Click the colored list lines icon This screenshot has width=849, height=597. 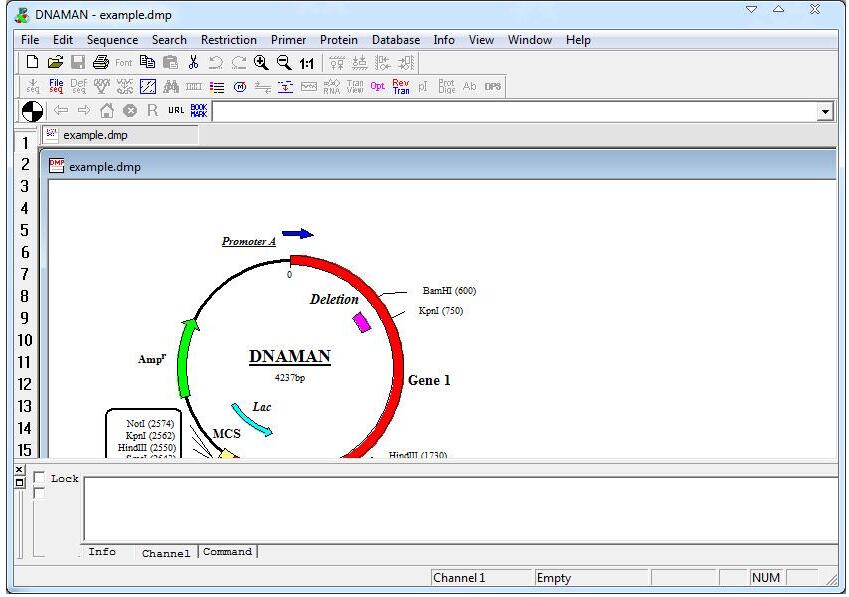[217, 87]
